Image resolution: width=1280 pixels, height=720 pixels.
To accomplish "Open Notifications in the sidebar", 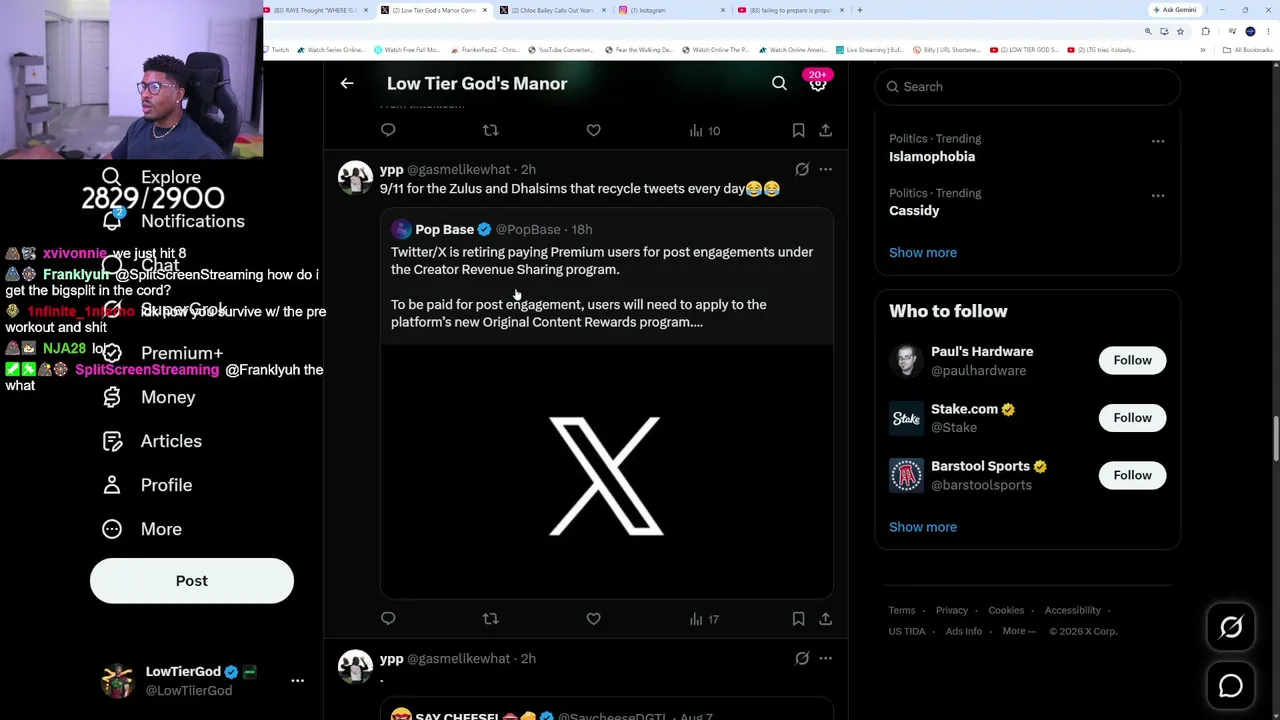I will [174, 221].
